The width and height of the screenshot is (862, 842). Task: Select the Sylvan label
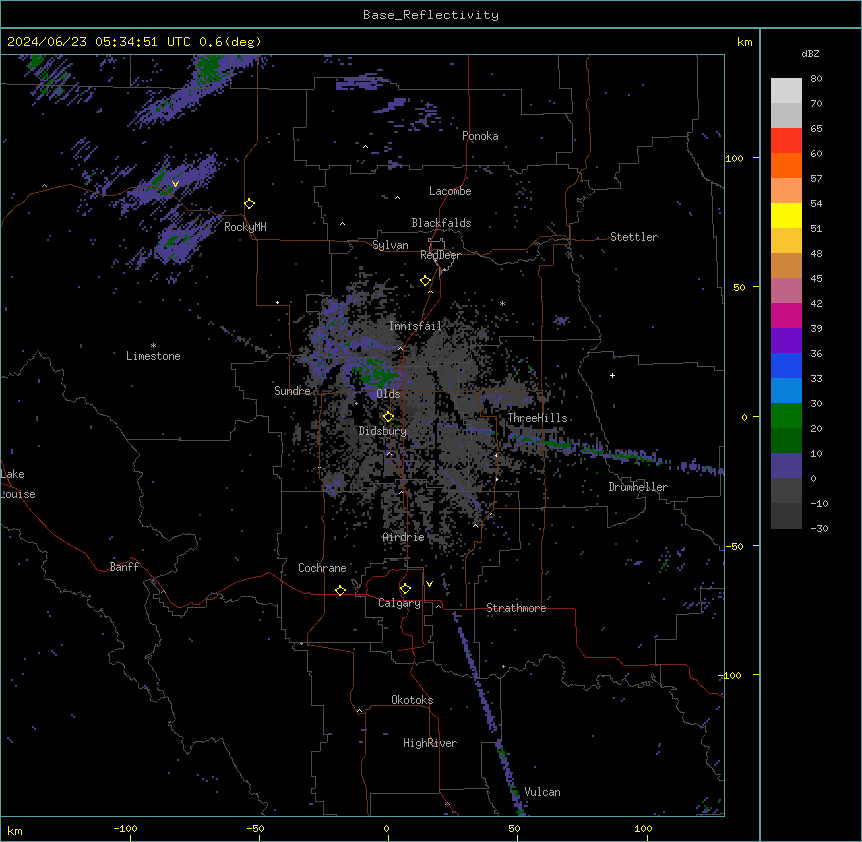[x=390, y=245]
